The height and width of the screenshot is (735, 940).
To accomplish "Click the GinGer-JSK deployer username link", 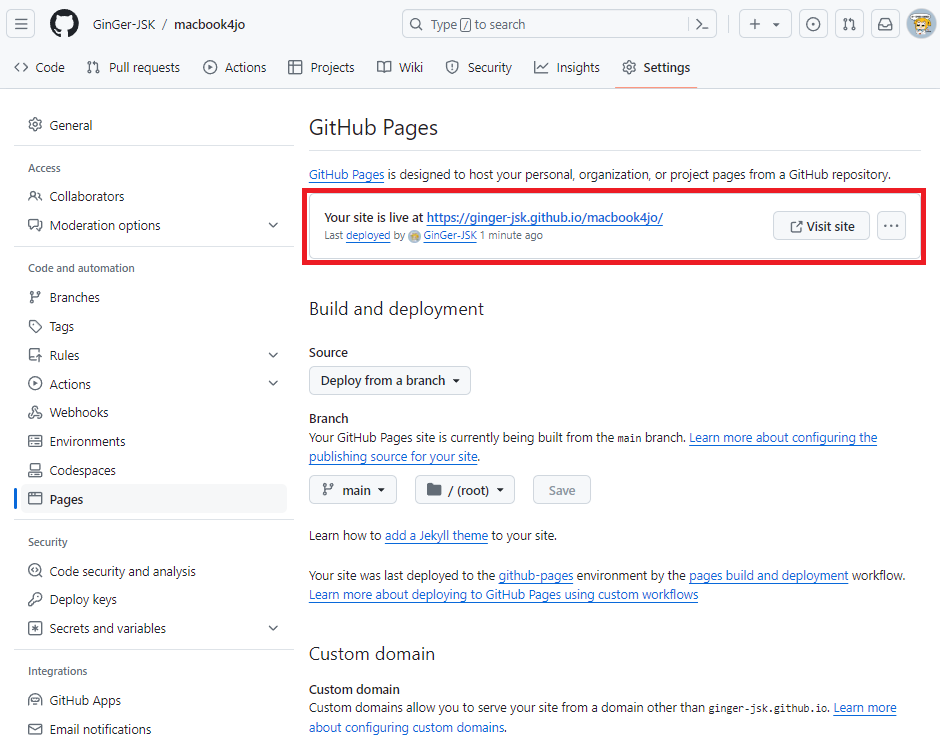I will coord(450,236).
